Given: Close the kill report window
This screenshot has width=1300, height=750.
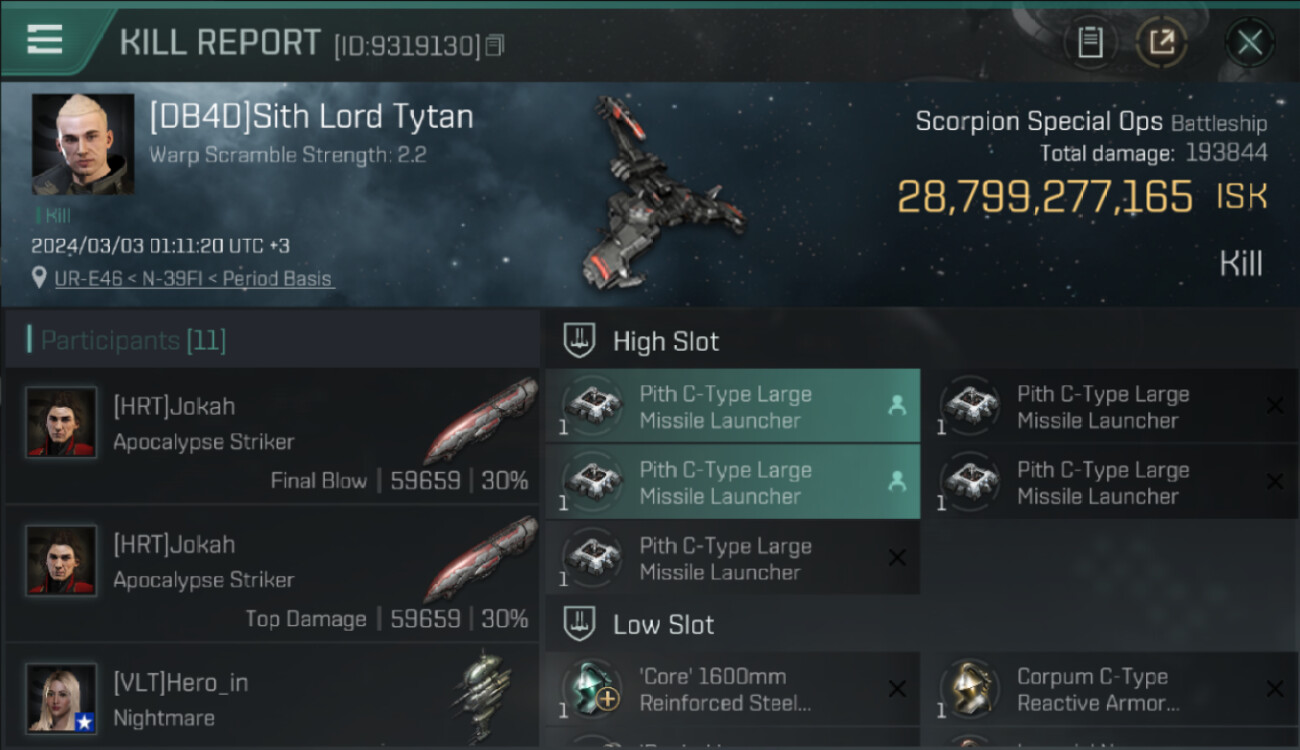Looking at the screenshot, I should 1249,43.
